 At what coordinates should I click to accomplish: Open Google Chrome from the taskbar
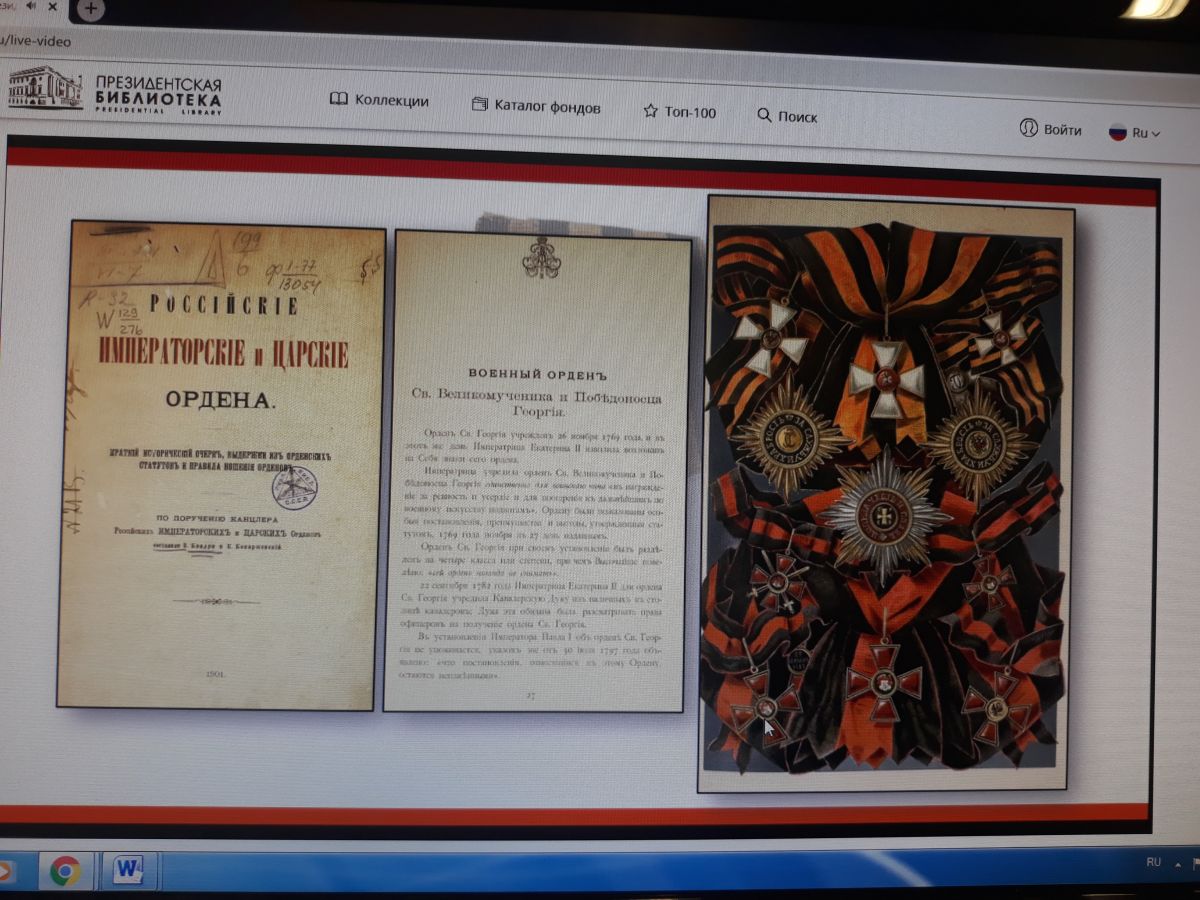tap(65, 870)
